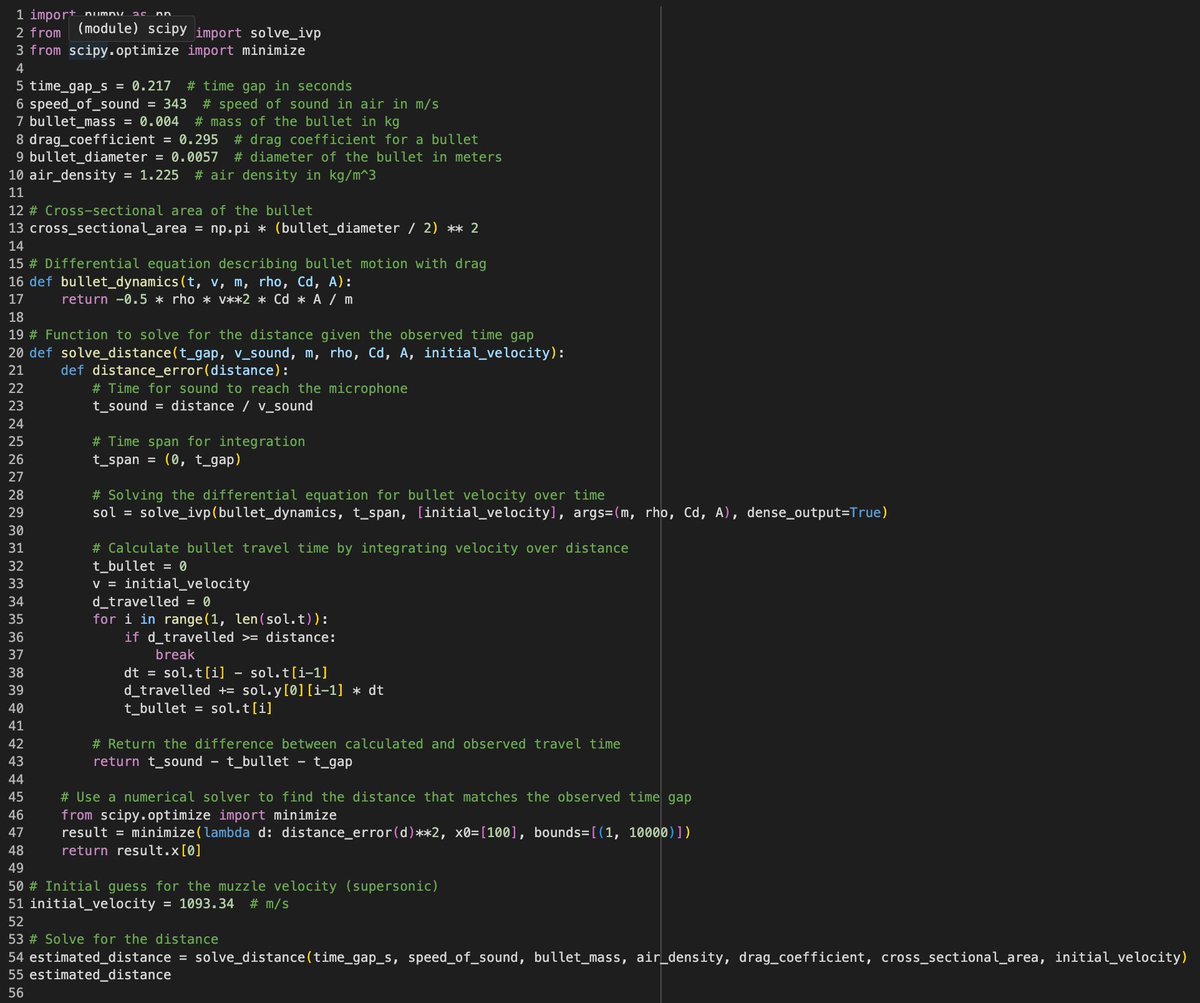Click the 'solve_distance' function definition on line 20

pos(116,353)
